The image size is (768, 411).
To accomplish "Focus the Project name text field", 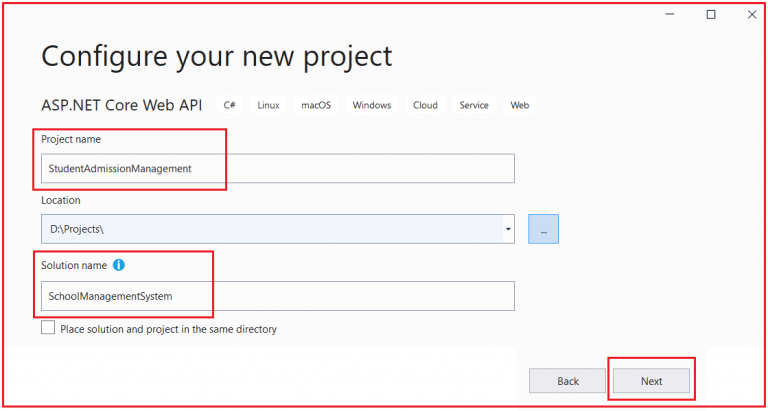I will coord(278,169).
